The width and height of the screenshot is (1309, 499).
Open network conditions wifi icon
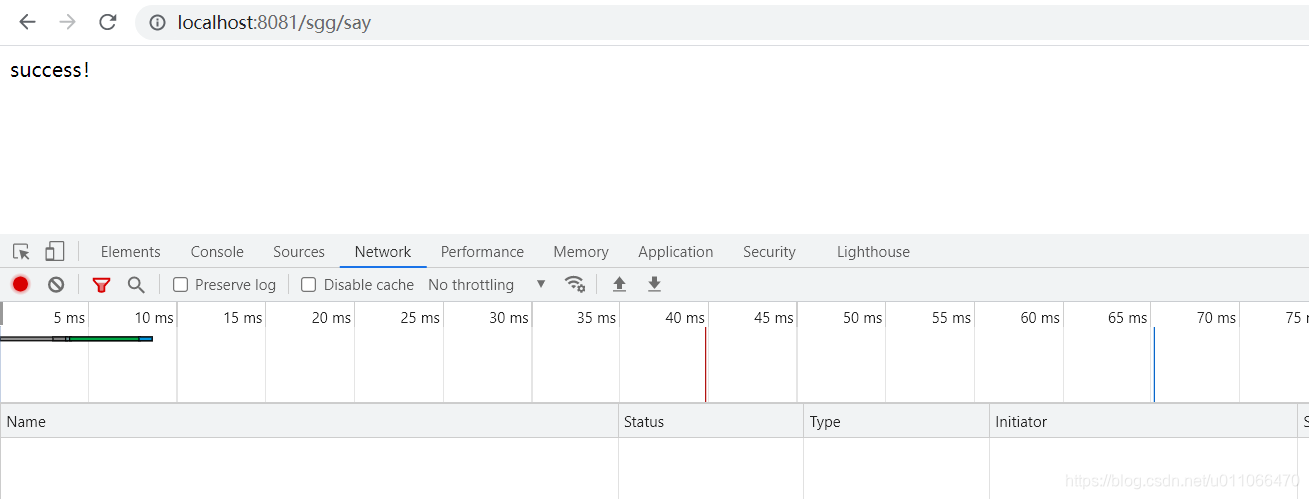(575, 285)
